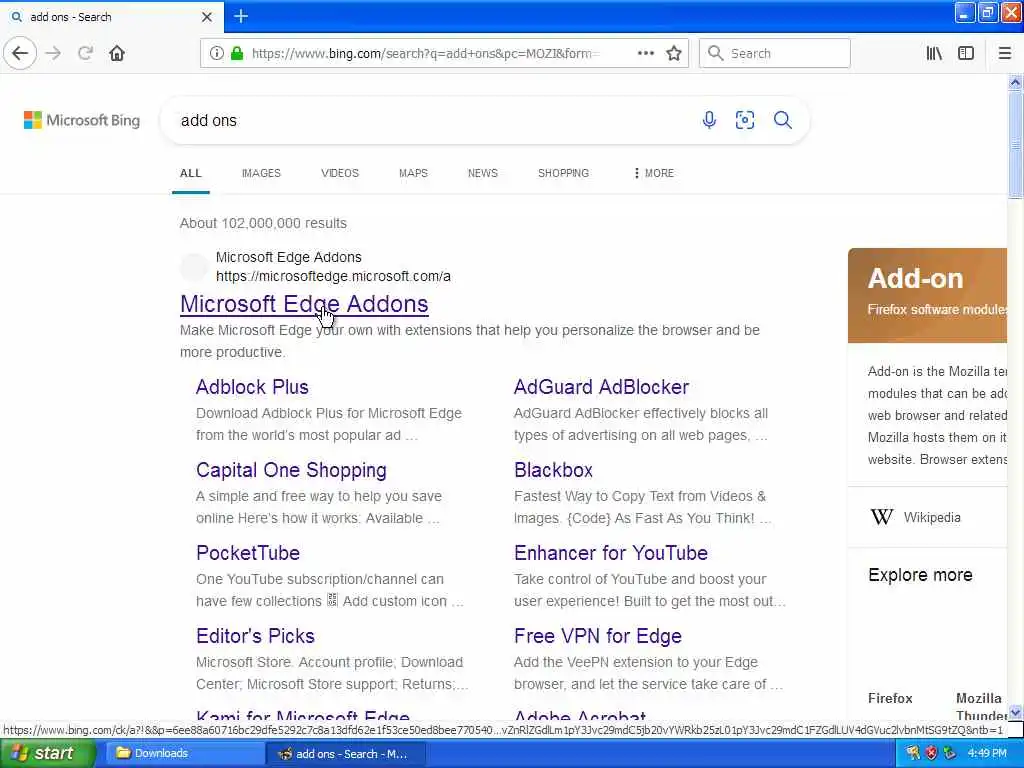Click the Microsoft Bing logo

tap(82, 120)
